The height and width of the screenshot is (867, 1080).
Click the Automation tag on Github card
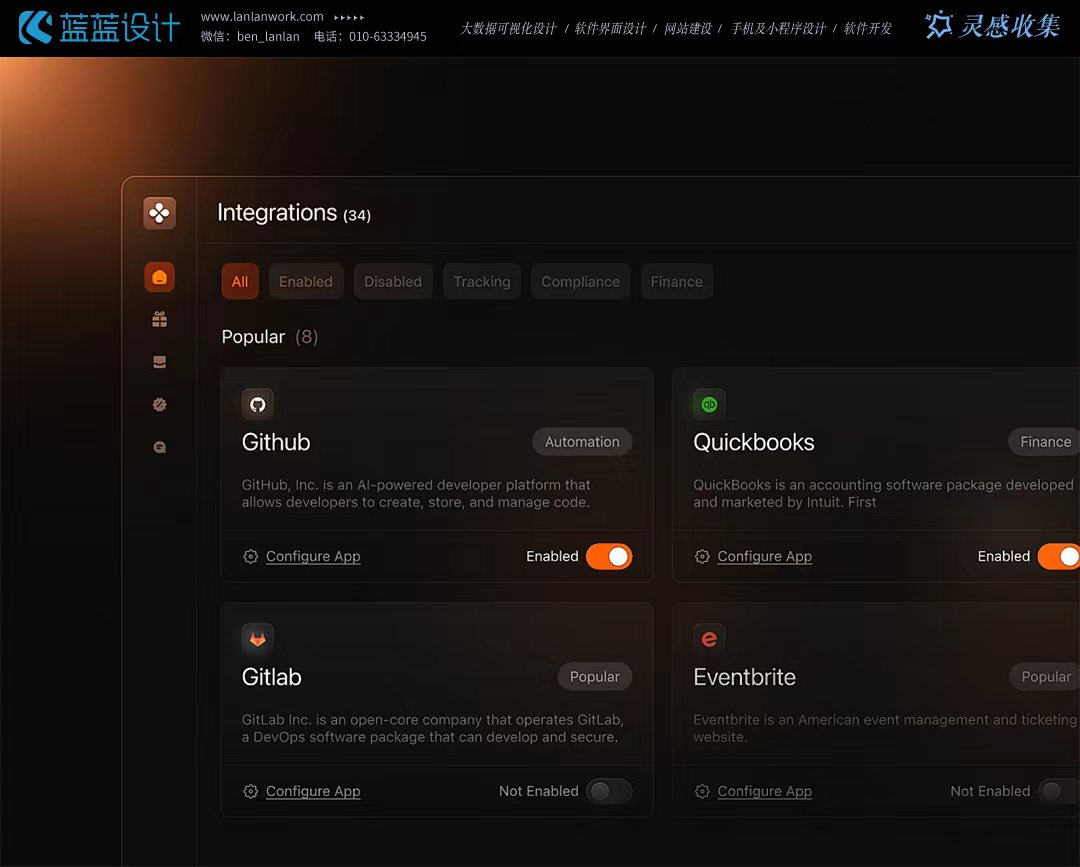pos(582,442)
